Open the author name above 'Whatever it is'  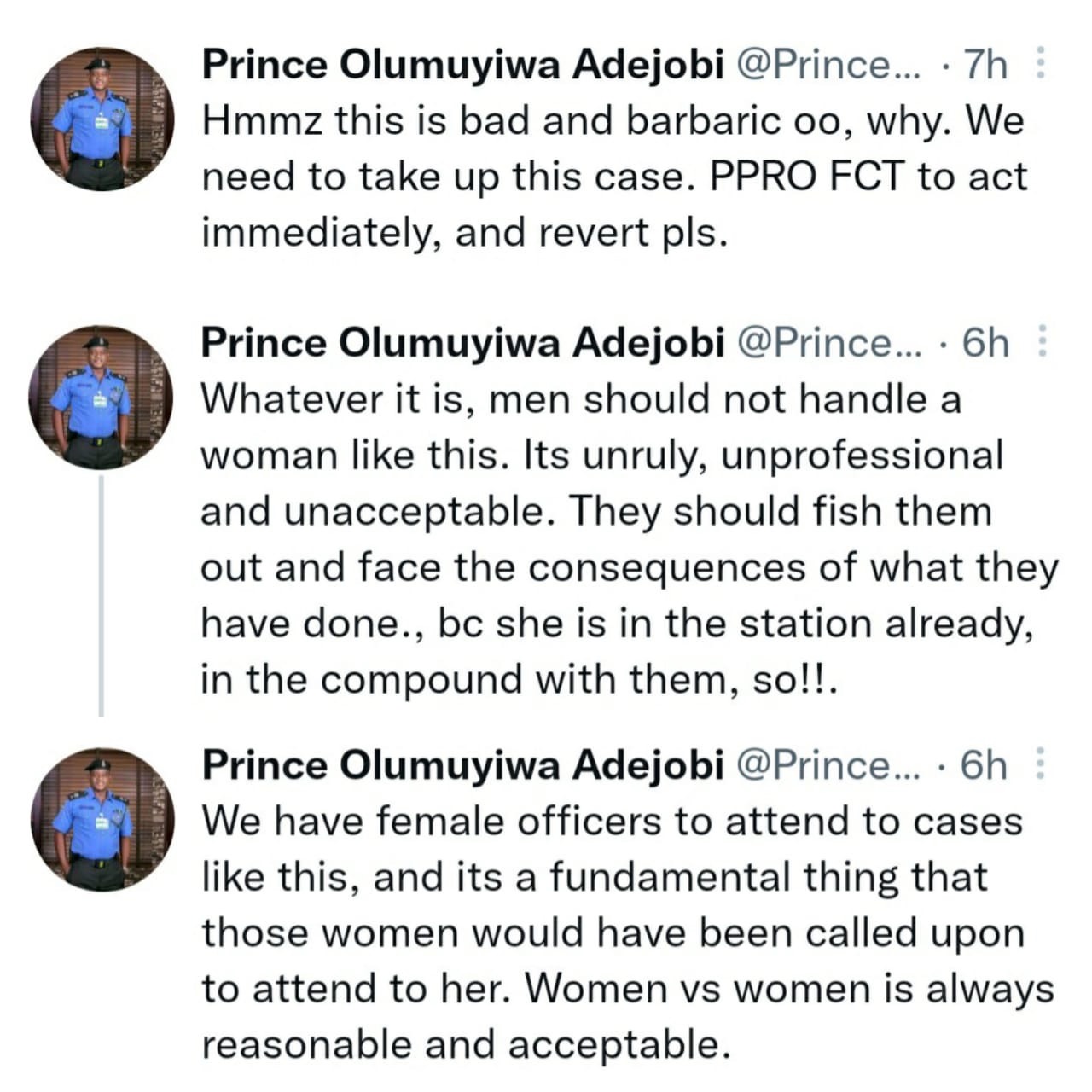(x=462, y=344)
